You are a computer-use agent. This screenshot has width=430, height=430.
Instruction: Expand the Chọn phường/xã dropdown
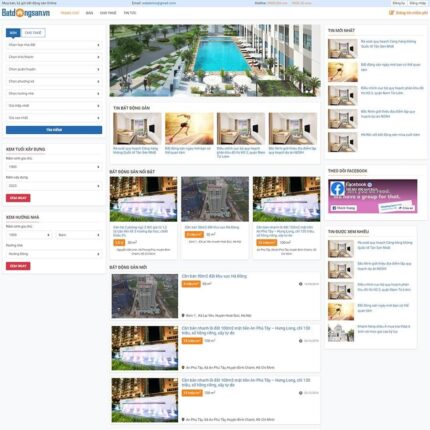coord(54,81)
